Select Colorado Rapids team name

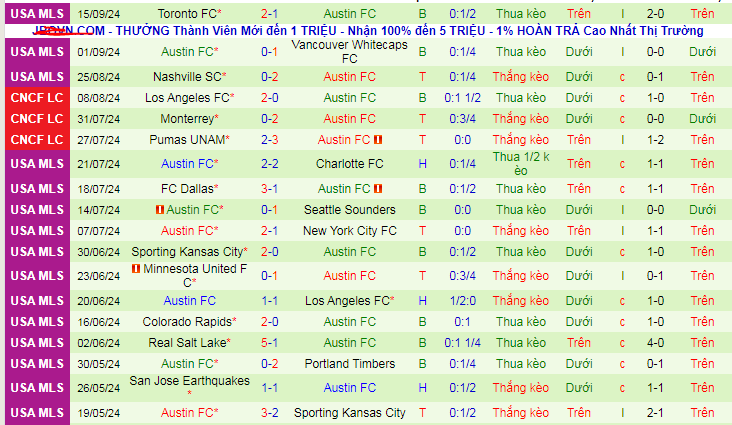[x=189, y=321]
